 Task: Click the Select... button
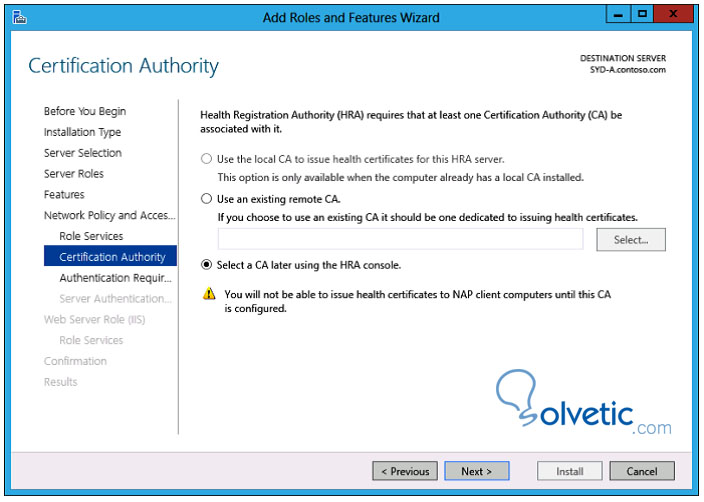click(x=631, y=240)
